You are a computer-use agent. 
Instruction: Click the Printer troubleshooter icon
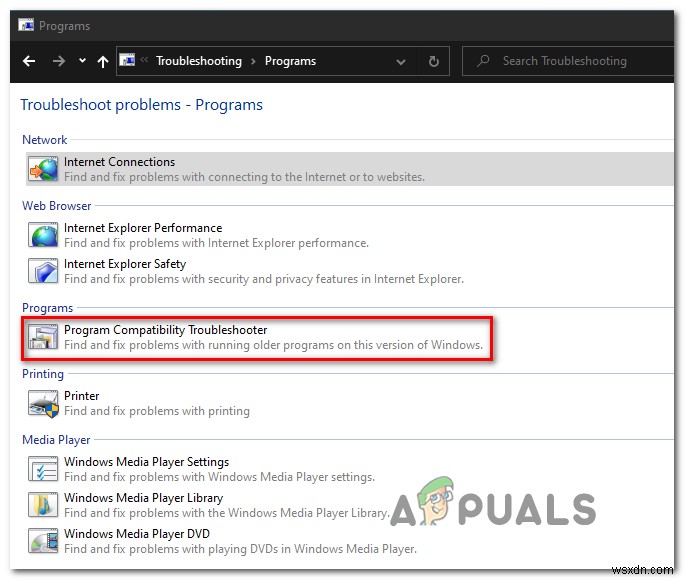click(x=43, y=404)
